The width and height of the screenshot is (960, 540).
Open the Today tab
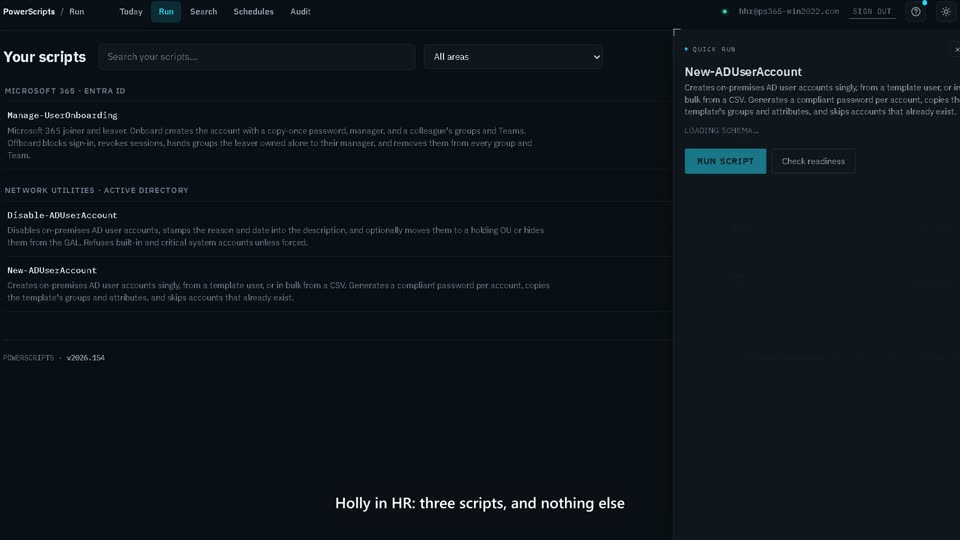[131, 12]
